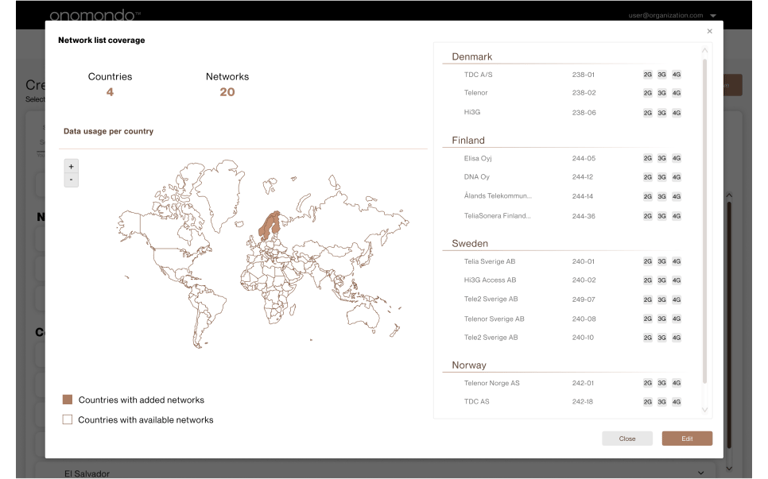Screen dimensions: 768x479
Task: Select the Telia Sverige AB network name
Action: [x=490, y=262]
